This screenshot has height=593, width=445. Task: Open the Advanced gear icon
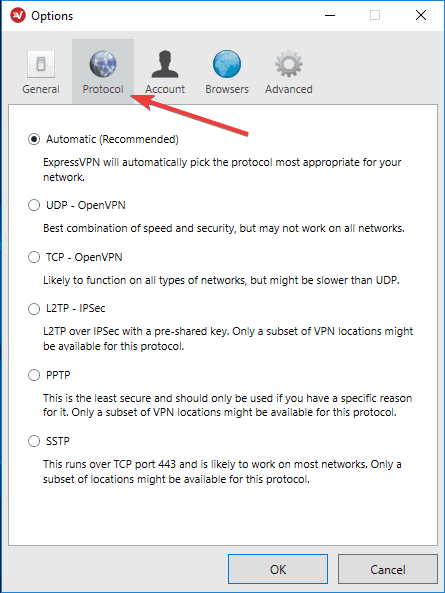(289, 64)
